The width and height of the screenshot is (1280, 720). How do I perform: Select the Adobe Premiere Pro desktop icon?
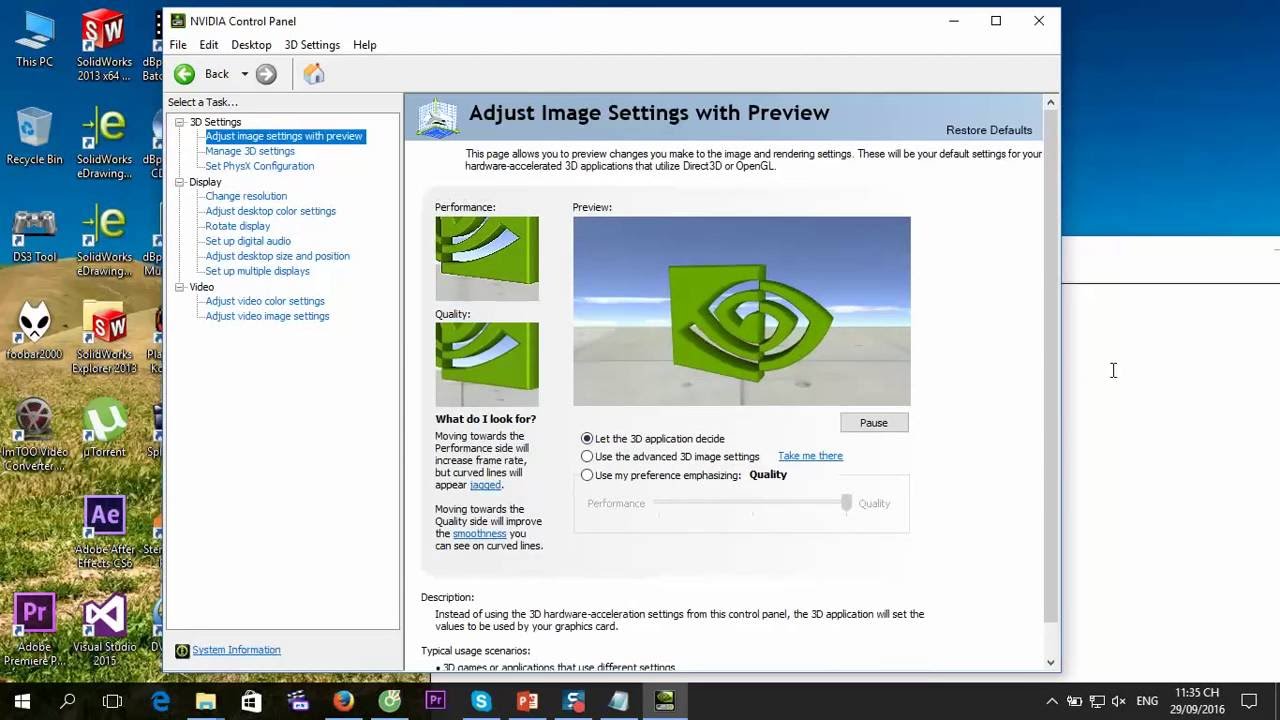(x=34, y=630)
